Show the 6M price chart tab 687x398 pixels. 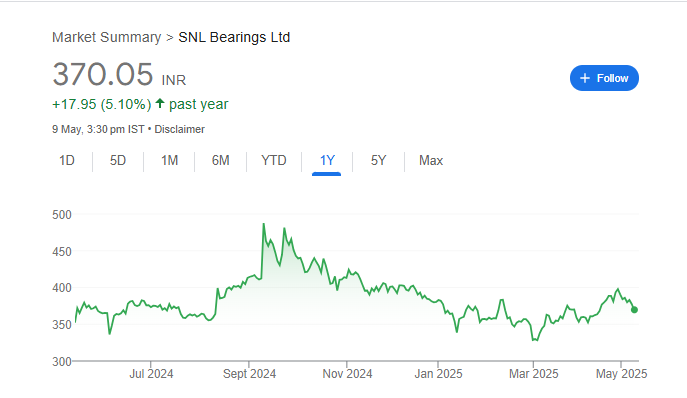(x=220, y=160)
